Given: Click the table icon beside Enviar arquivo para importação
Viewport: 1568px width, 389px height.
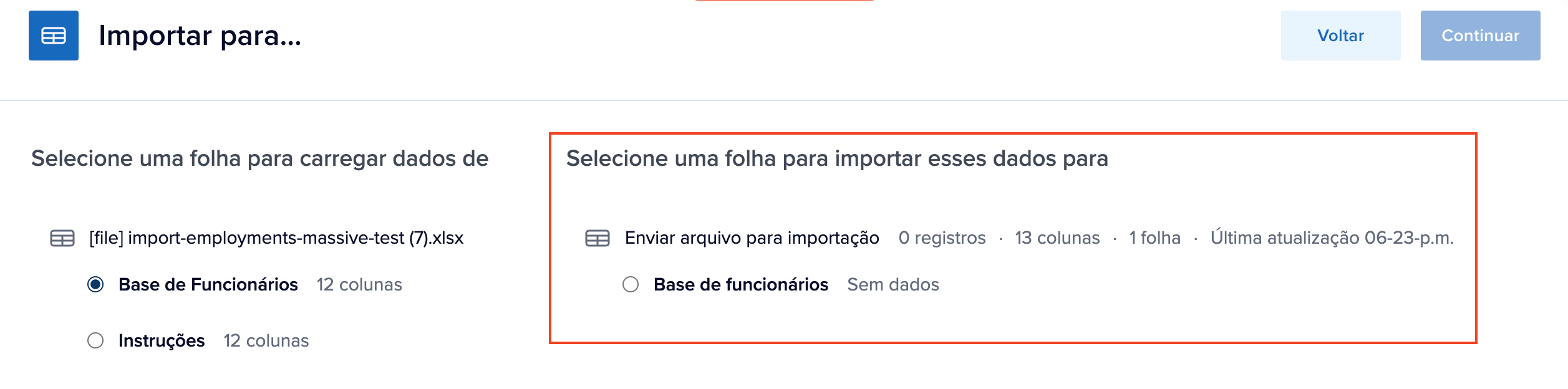Looking at the screenshot, I should [x=598, y=238].
